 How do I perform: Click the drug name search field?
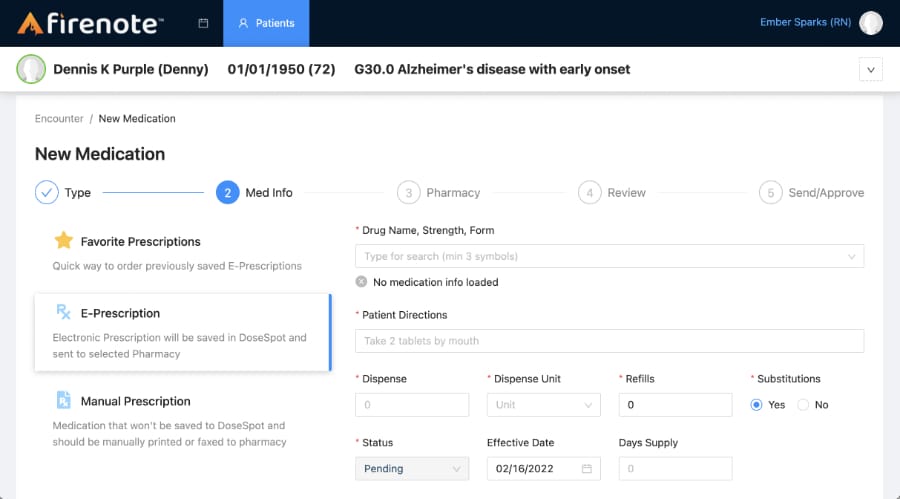click(610, 256)
